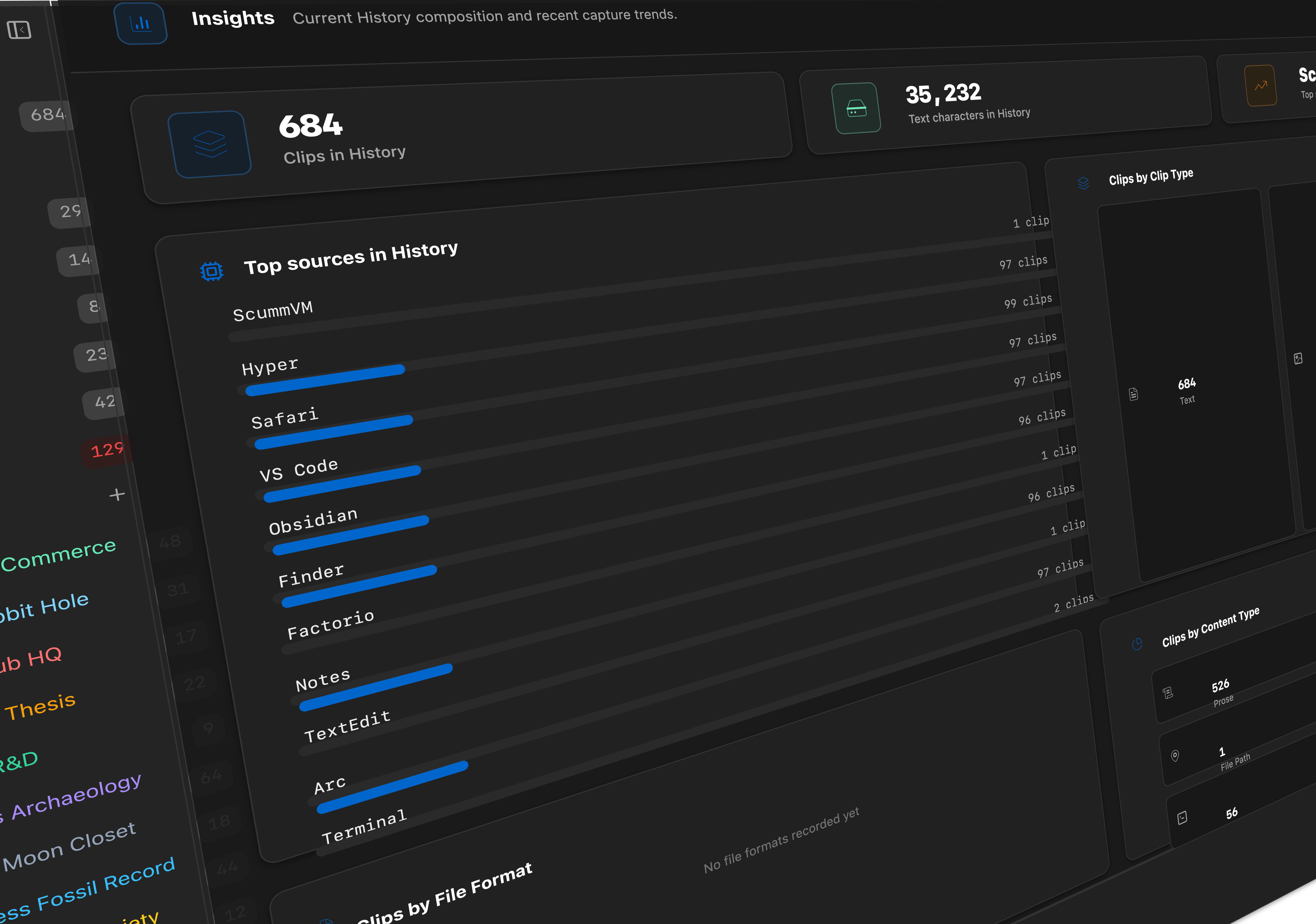The height and width of the screenshot is (924, 1316).
Task: Click the Hyper source progress bar
Action: (325, 380)
